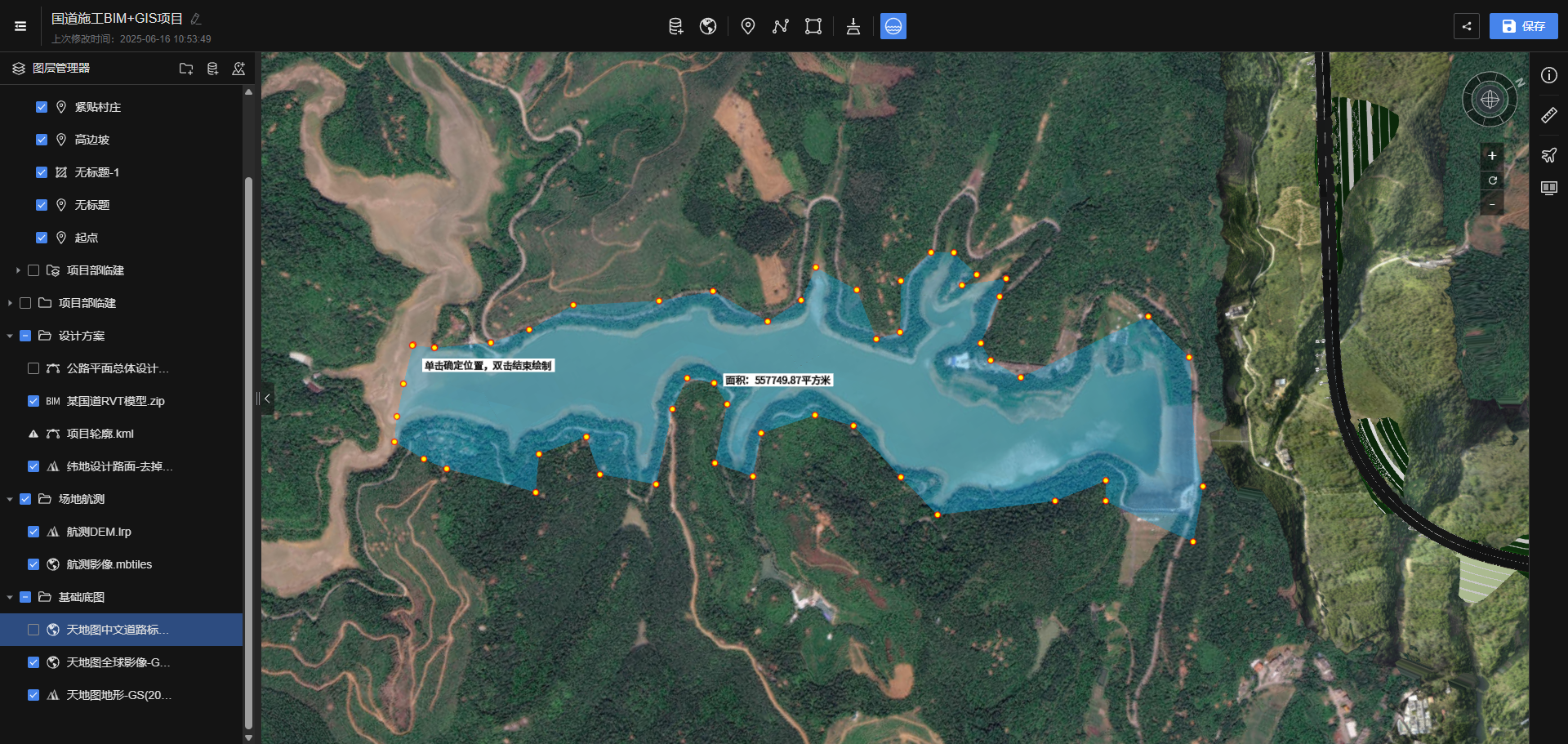Zoom in with the plus button

1492,156
